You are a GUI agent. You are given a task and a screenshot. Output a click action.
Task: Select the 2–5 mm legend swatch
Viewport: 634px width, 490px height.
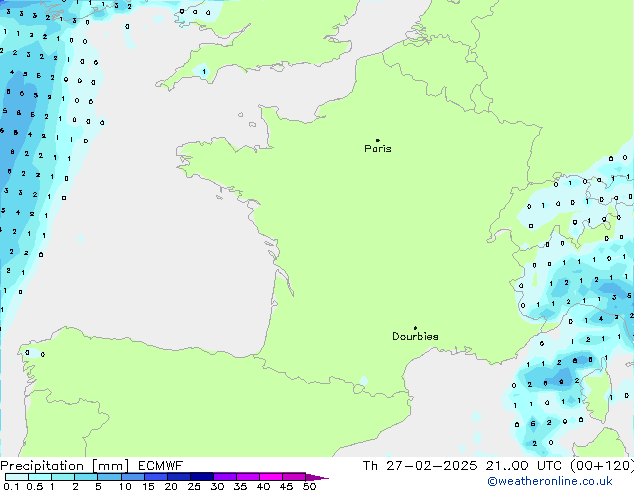86,477
